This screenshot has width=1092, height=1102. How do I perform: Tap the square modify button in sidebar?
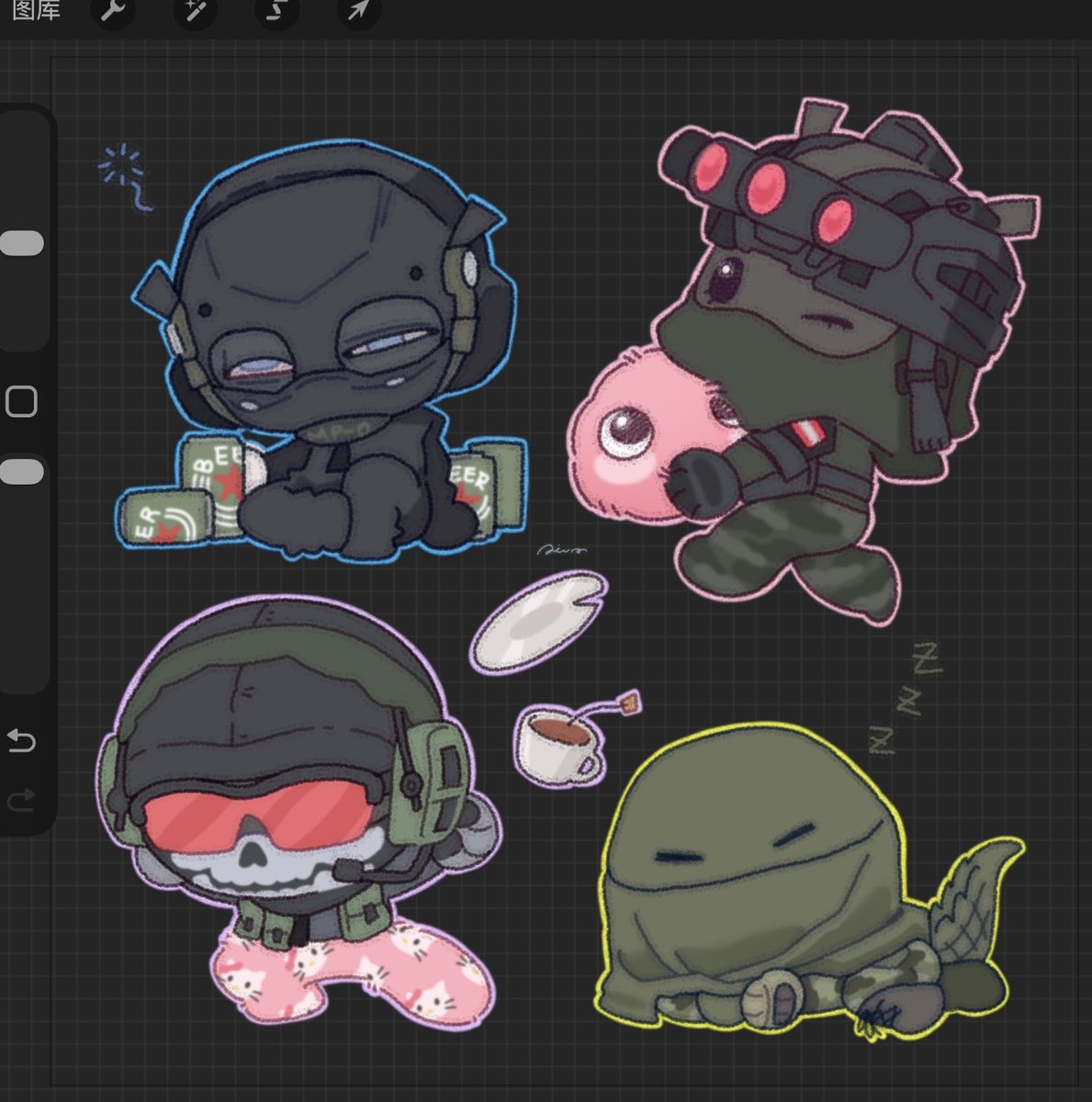coord(21,401)
